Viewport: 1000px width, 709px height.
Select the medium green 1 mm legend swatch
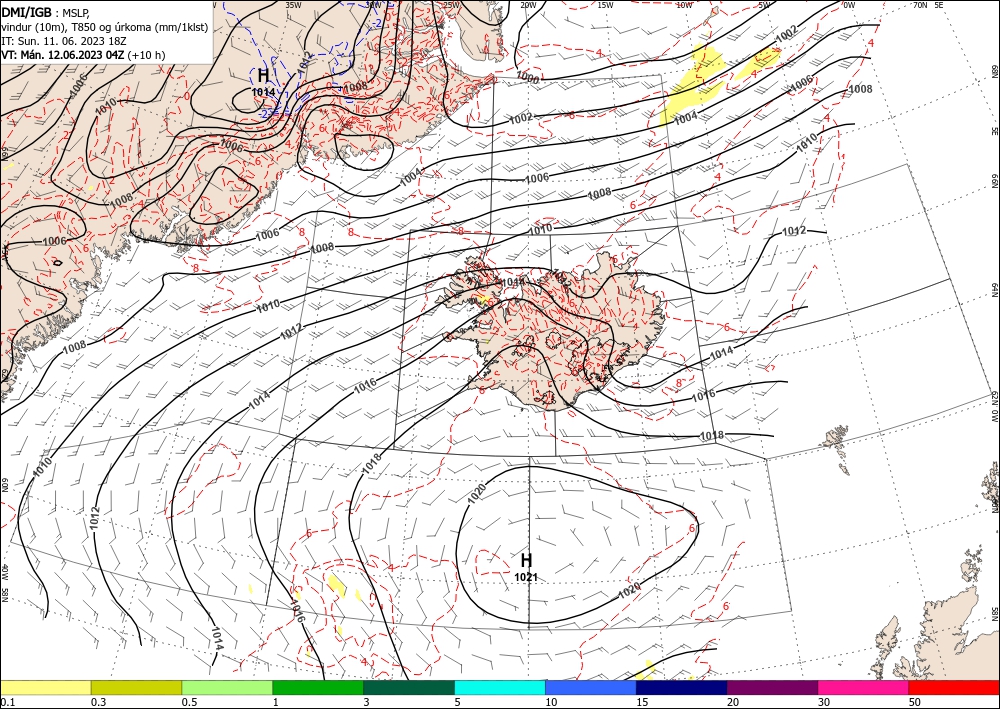[318, 688]
